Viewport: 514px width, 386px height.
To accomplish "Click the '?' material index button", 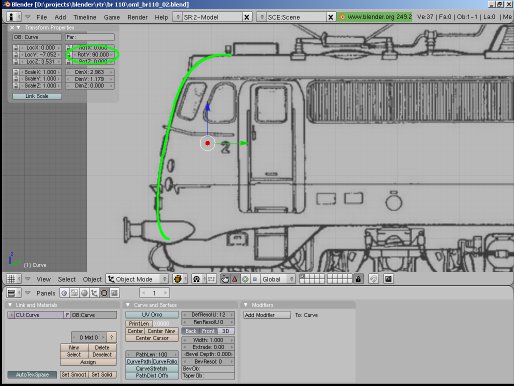I will coord(112,337).
